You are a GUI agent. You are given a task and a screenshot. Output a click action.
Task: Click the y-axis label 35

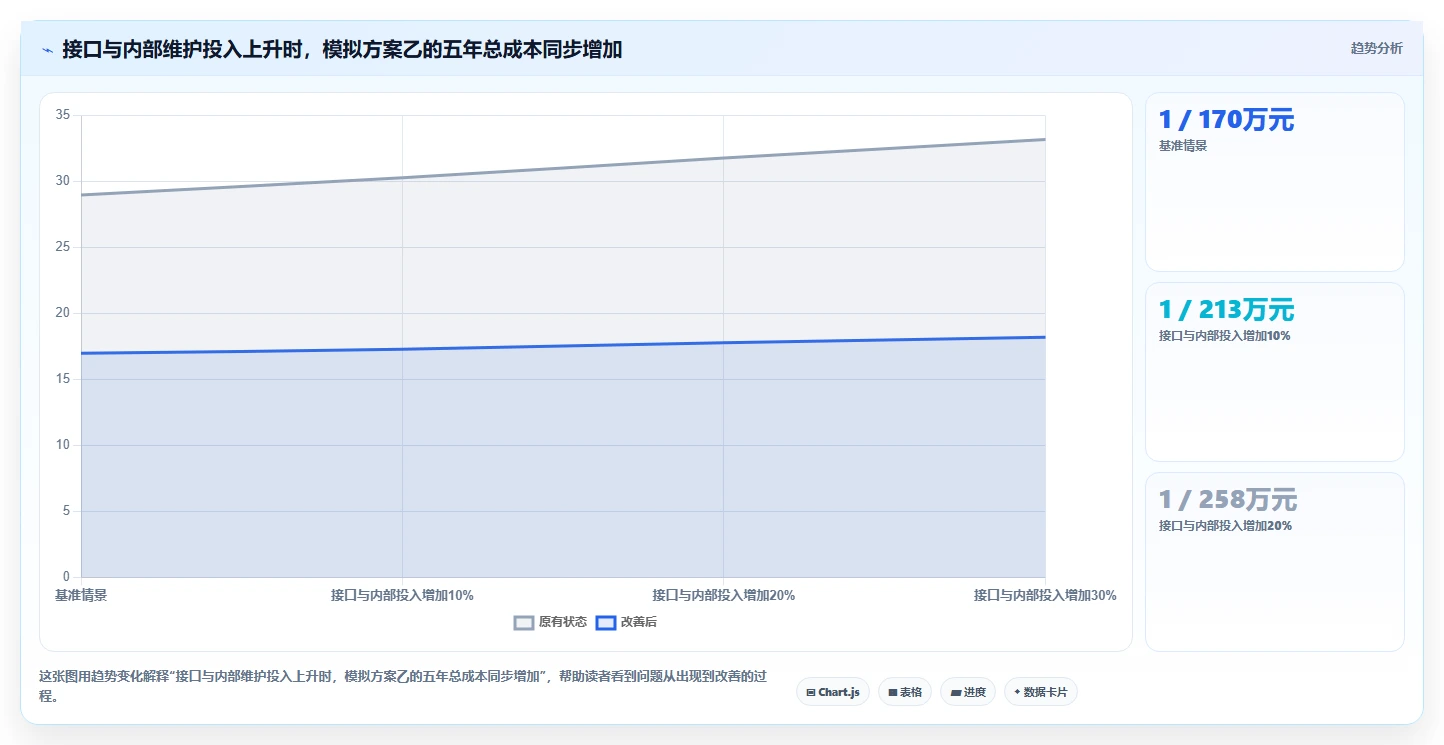(x=63, y=115)
